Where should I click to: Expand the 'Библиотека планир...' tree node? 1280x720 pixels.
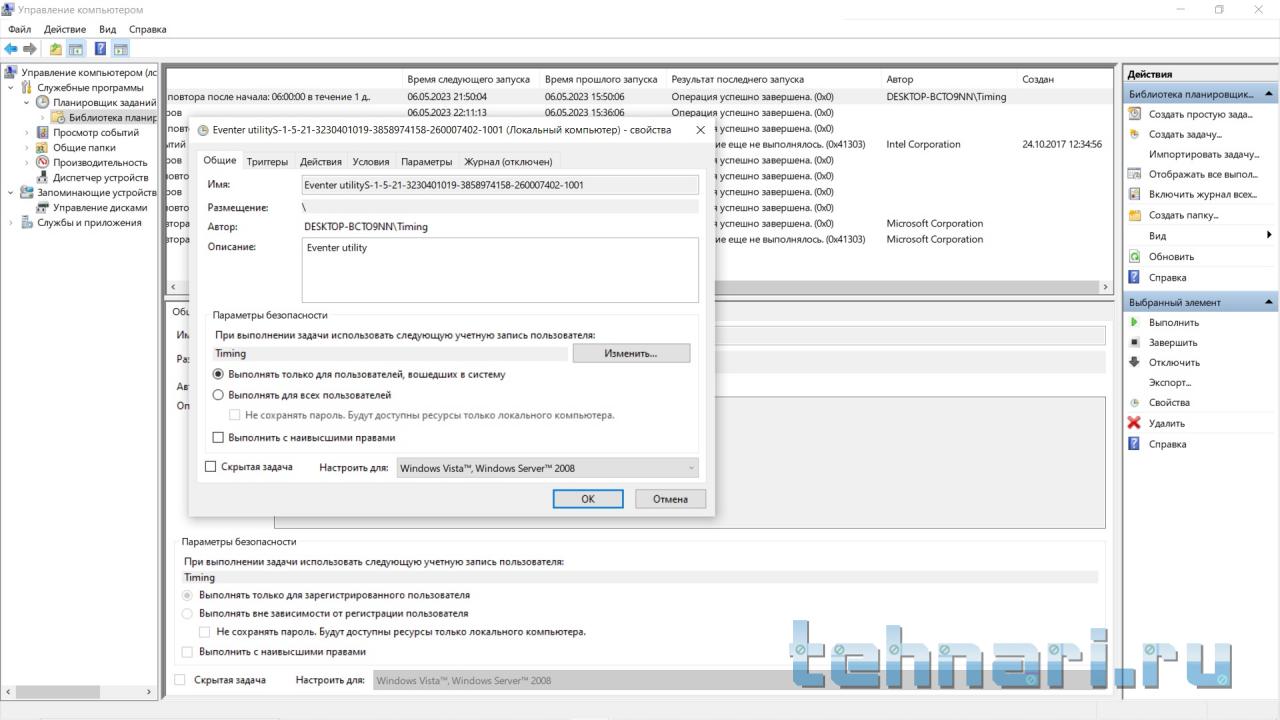coord(42,117)
